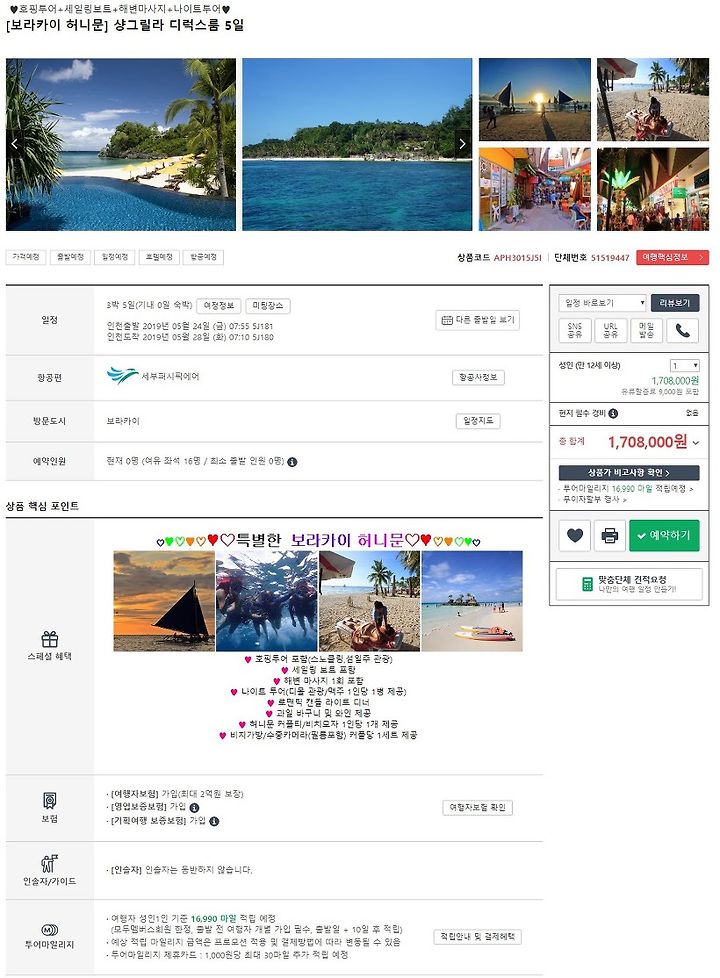Switch to the 호텔예정 tab
The height and width of the screenshot is (978, 720).
coord(159,257)
